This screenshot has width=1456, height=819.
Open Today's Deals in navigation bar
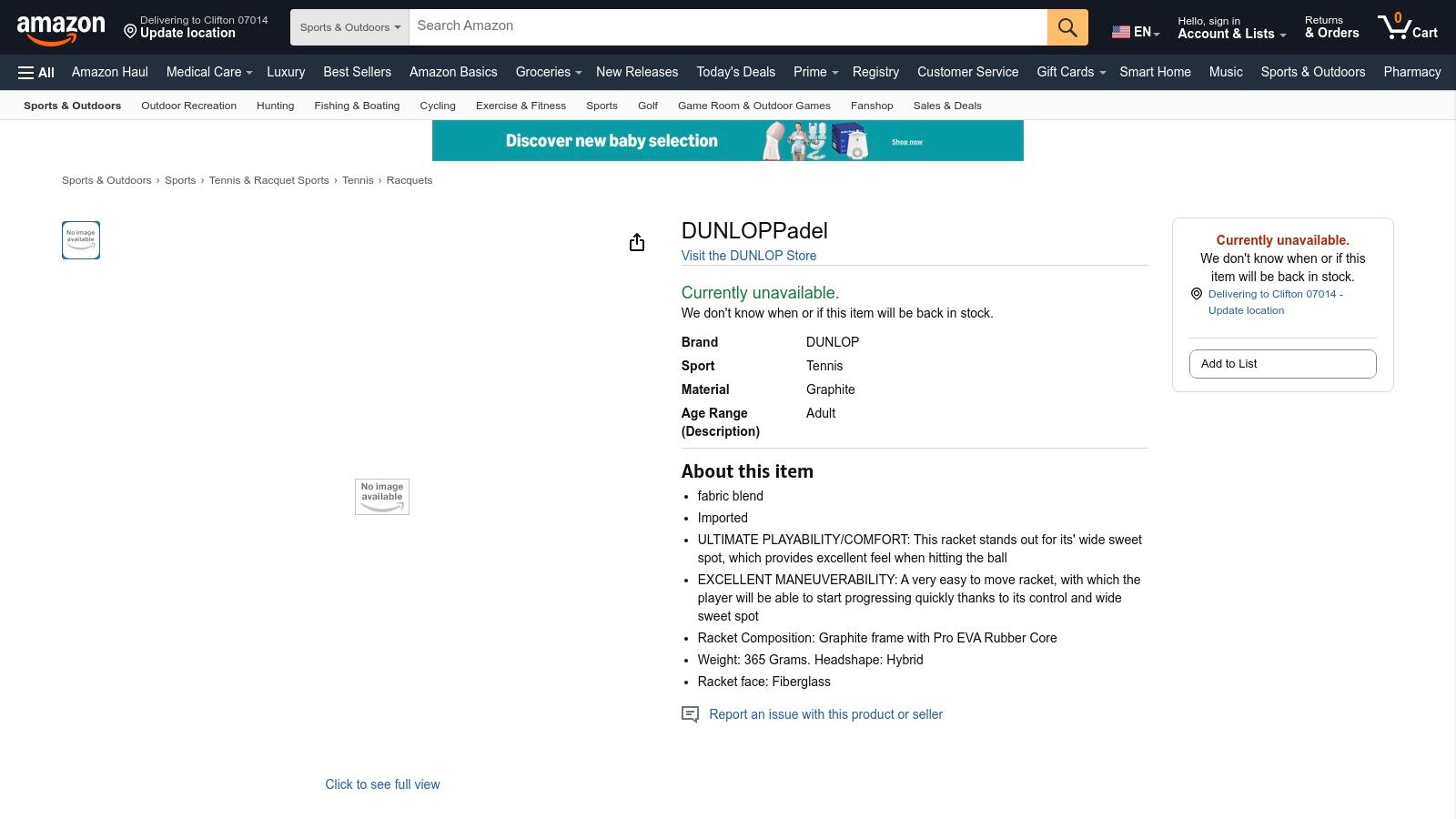[x=735, y=72]
